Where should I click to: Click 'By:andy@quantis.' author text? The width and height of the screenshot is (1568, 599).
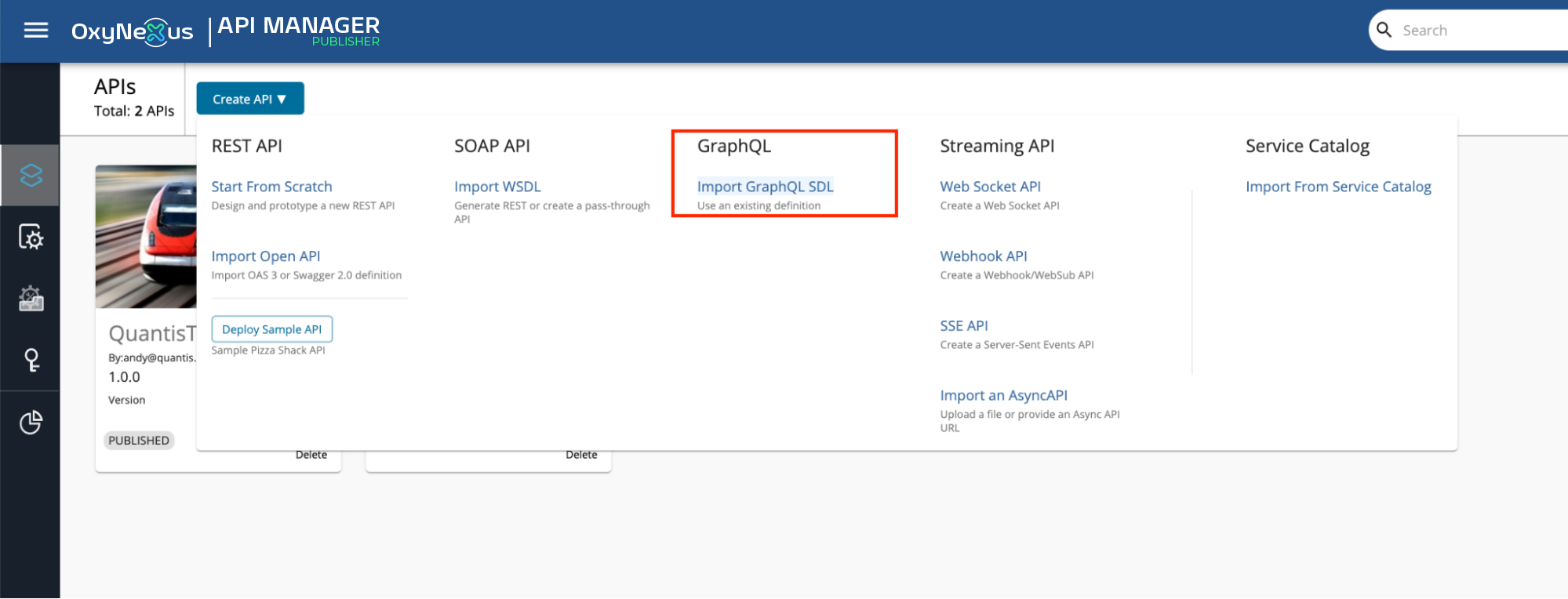tap(152, 358)
